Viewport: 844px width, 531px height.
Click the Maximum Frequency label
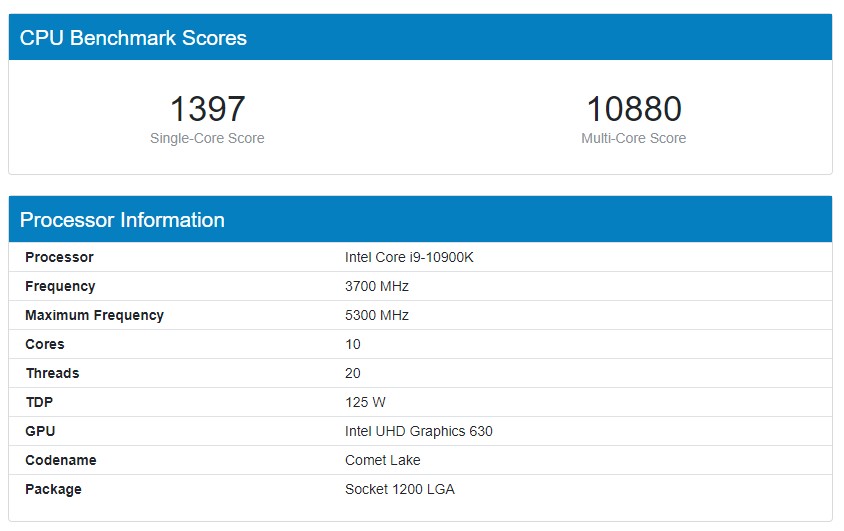coord(94,315)
